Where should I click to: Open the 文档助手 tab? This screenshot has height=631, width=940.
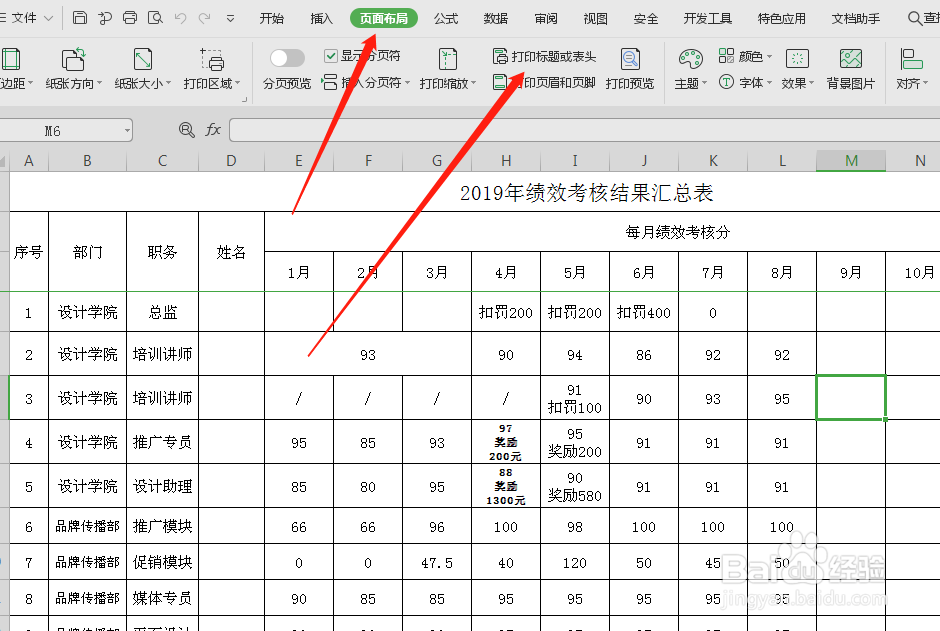[855, 19]
